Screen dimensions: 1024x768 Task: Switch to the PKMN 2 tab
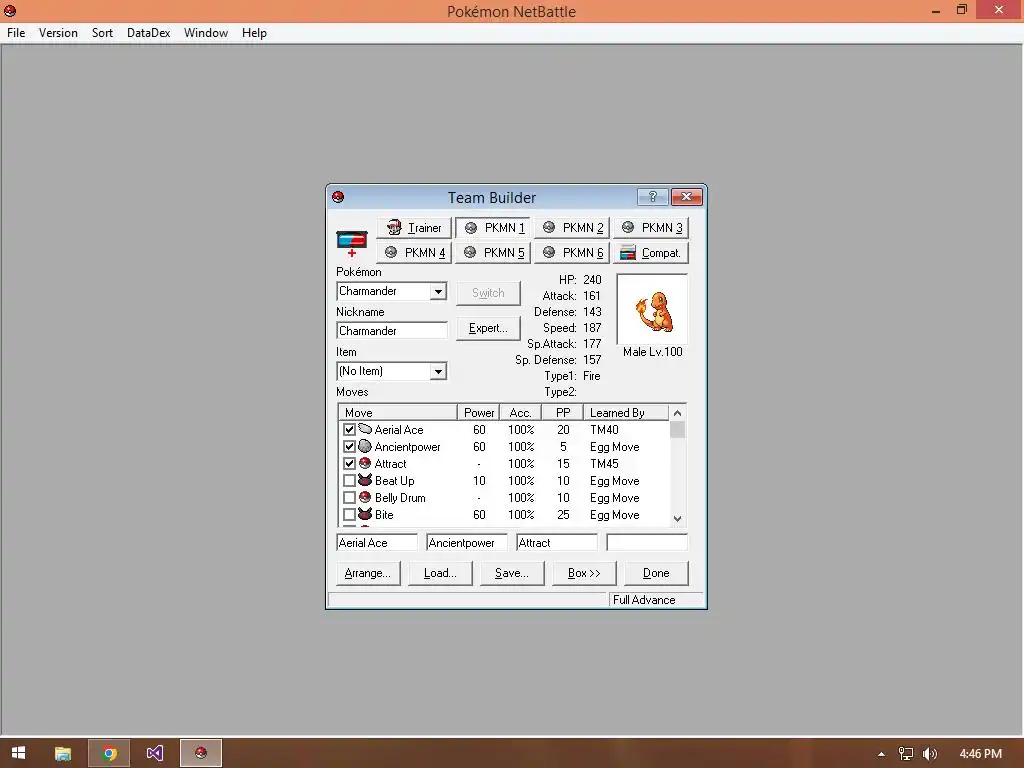click(x=572, y=227)
